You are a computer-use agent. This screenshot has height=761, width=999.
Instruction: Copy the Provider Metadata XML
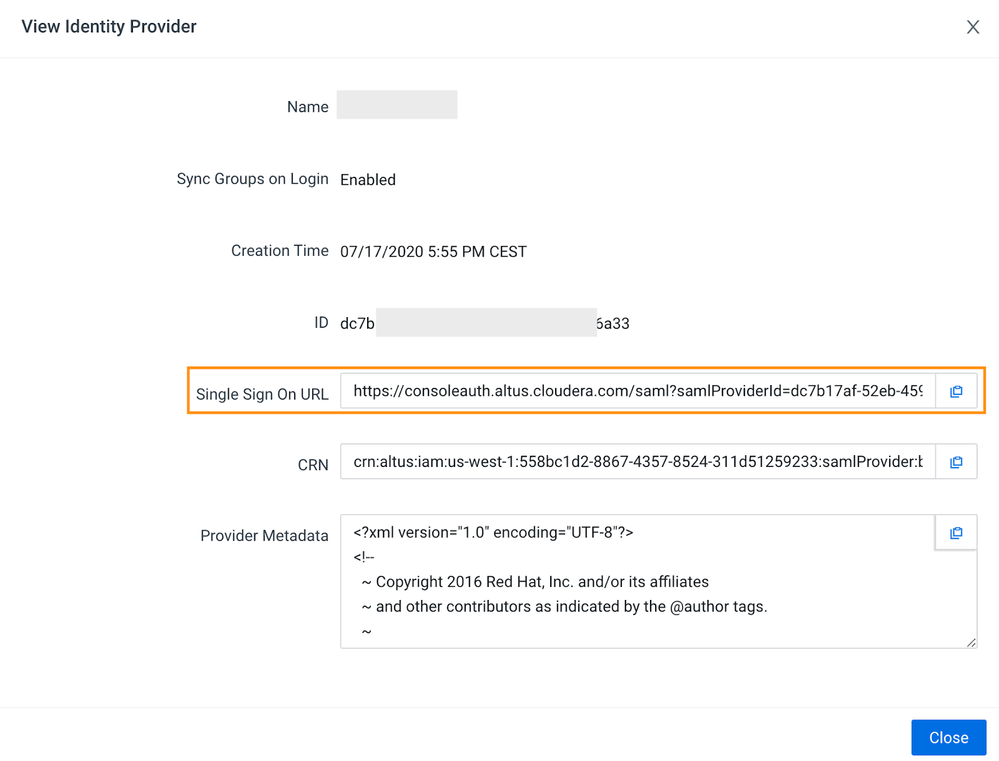click(x=956, y=533)
